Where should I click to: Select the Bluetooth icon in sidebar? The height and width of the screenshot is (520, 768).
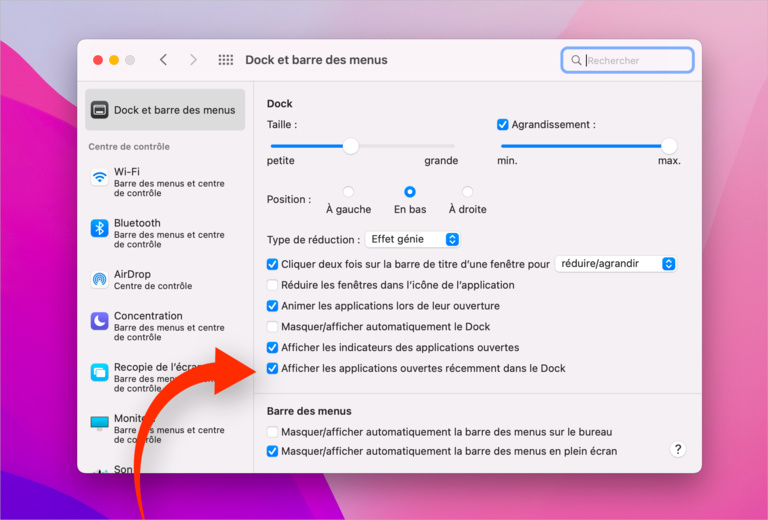coord(100,229)
